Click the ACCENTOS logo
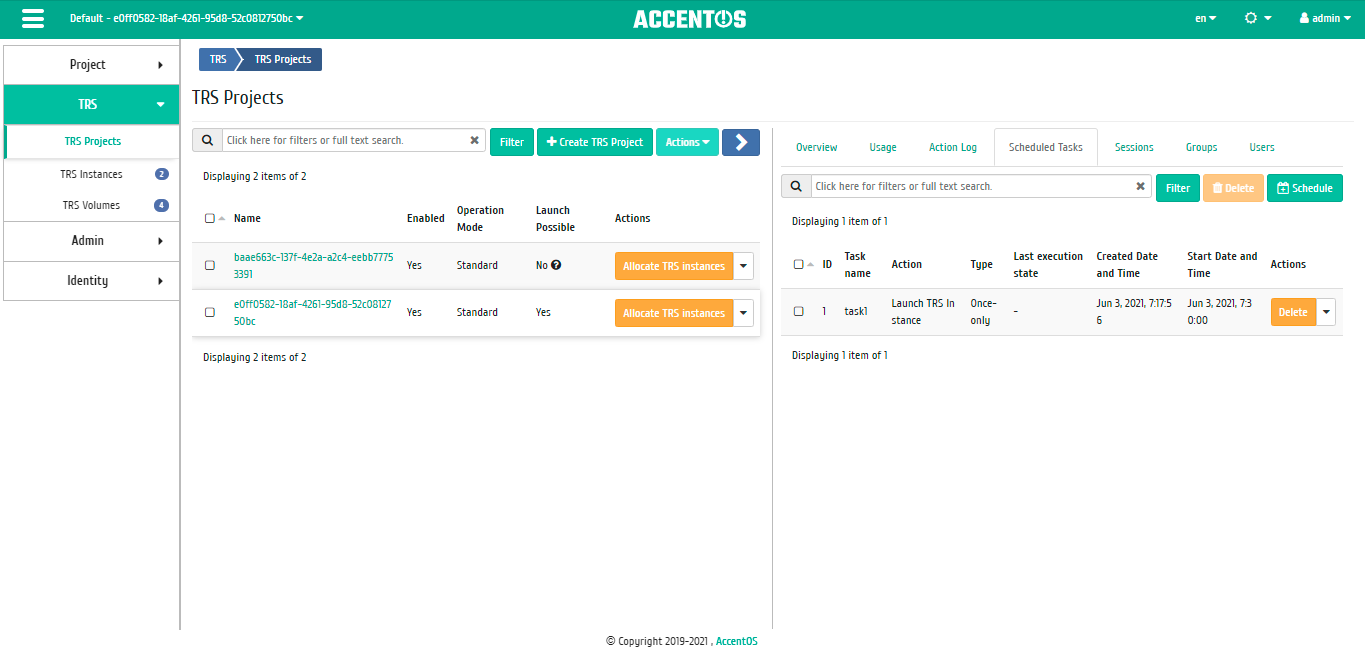1365x652 pixels. (690, 19)
